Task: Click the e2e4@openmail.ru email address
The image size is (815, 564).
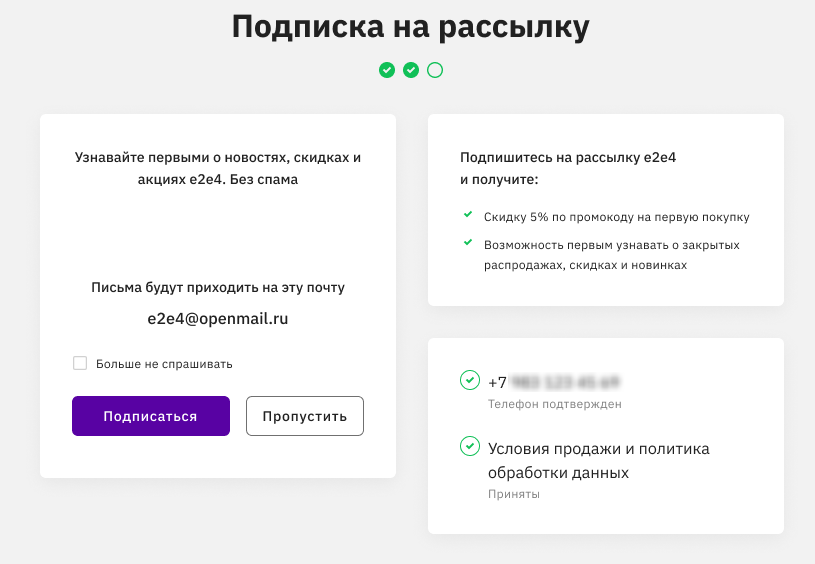Action: click(x=218, y=319)
